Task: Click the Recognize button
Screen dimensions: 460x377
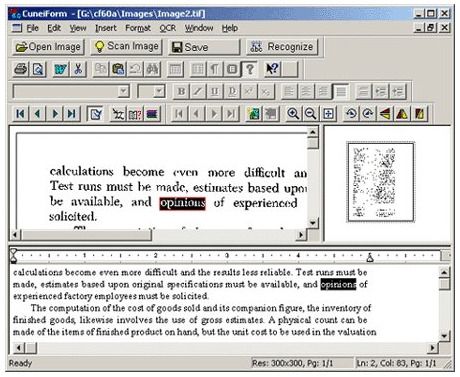Action: [x=282, y=47]
